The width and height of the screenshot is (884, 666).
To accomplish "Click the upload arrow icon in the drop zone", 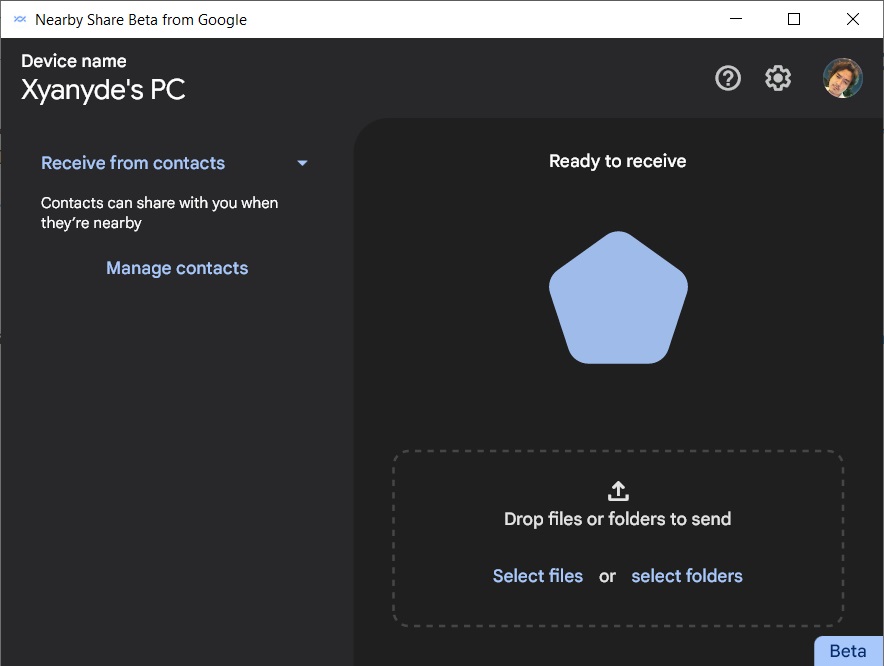I will pyautogui.click(x=617, y=490).
